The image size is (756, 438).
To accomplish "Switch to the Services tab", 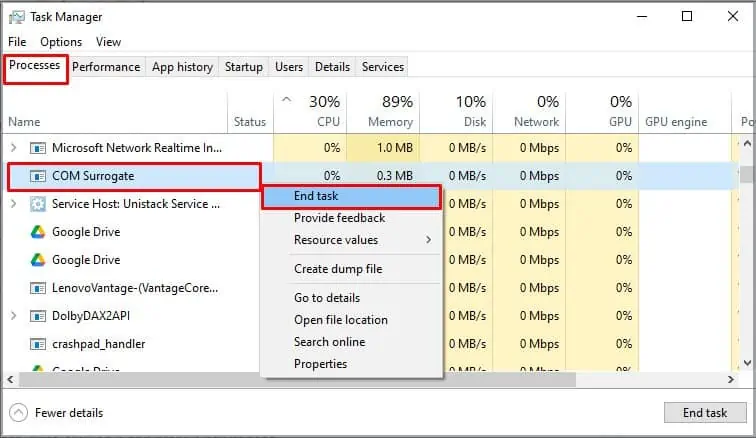I will click(x=383, y=67).
